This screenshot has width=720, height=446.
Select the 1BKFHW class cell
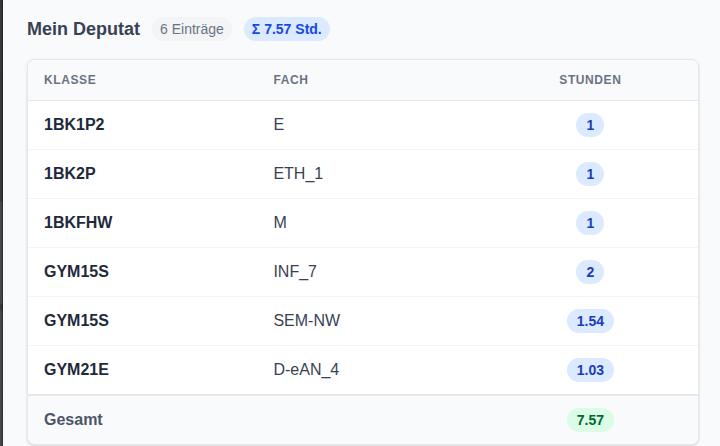point(78,223)
